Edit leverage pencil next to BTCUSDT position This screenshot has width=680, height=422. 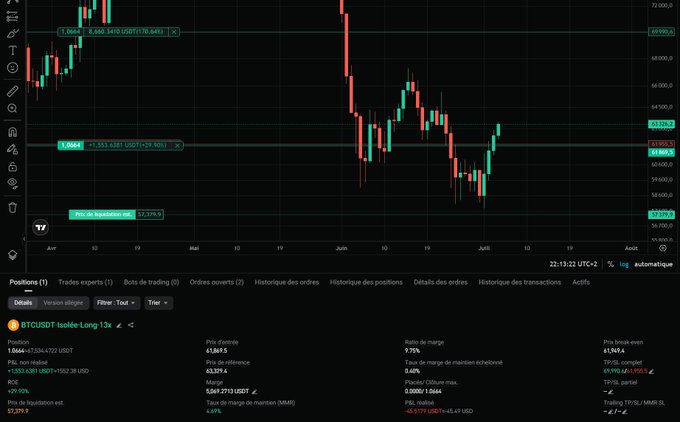click(119, 325)
